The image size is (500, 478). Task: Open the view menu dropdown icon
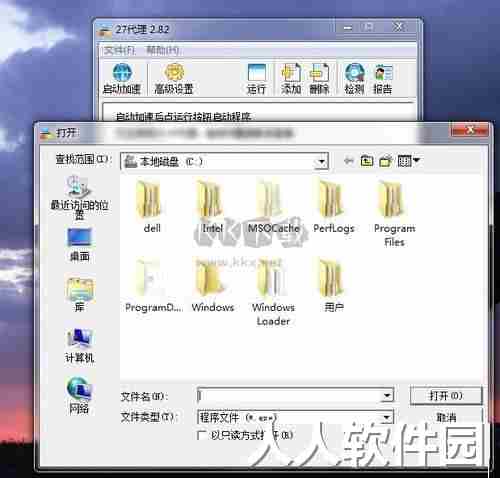point(408,161)
